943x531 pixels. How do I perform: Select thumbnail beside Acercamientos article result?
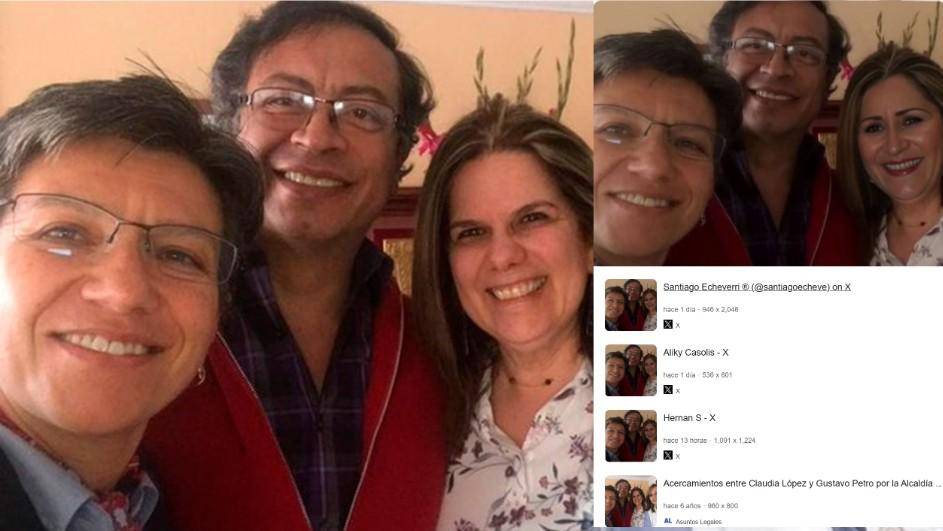click(x=630, y=502)
